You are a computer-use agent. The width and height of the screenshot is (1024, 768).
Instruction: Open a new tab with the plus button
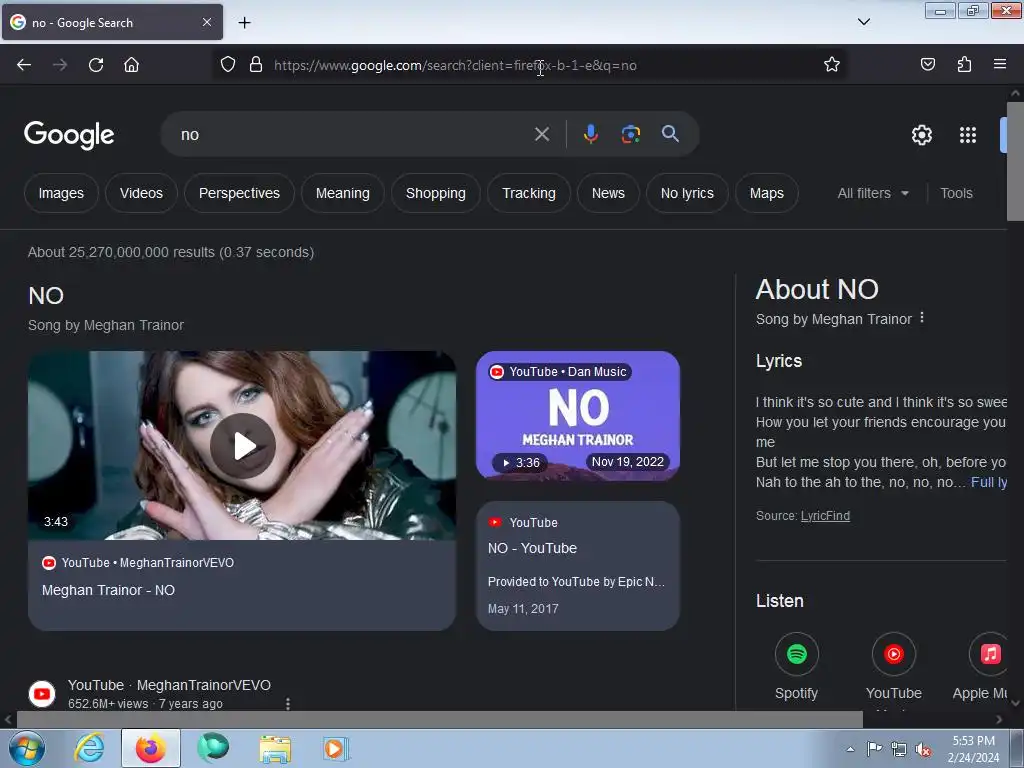pyautogui.click(x=244, y=23)
